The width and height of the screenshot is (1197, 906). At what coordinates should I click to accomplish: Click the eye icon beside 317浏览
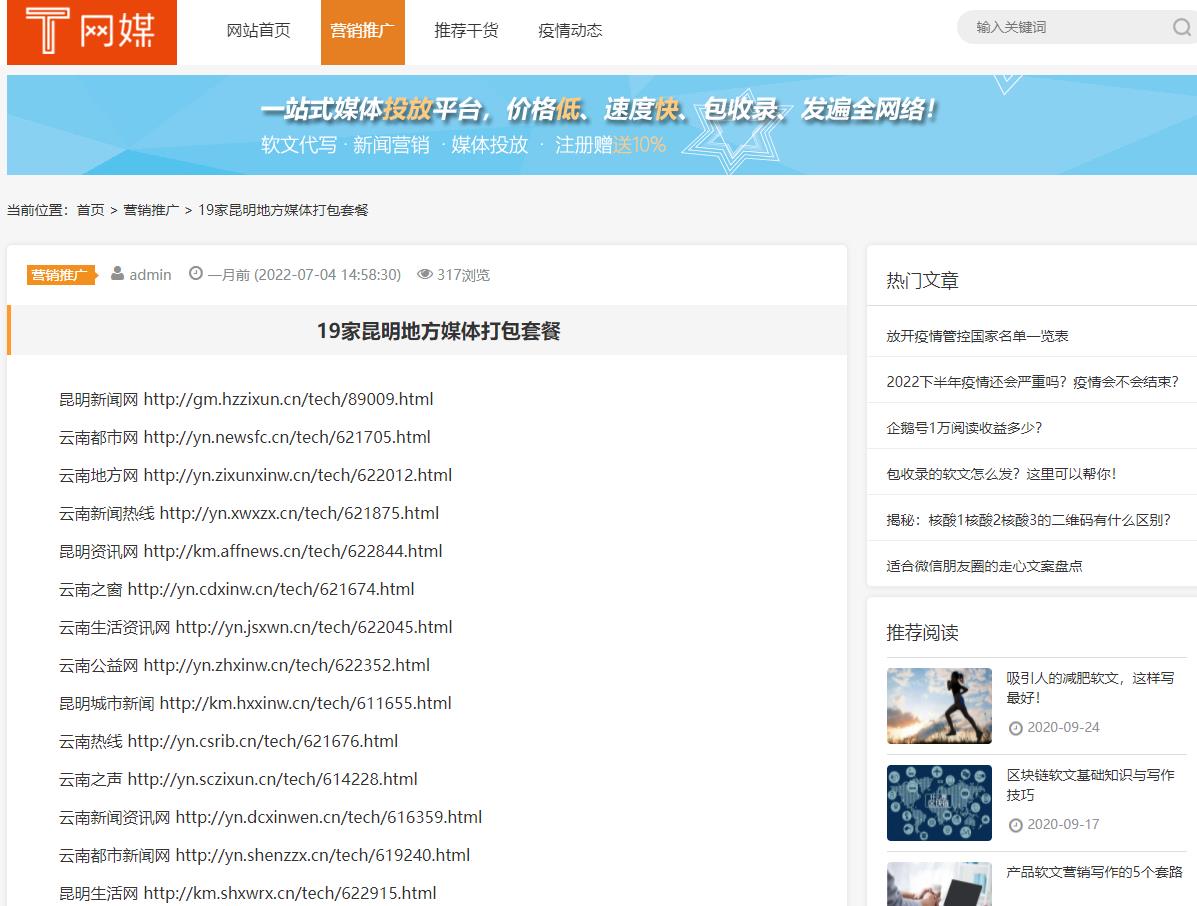(424, 274)
